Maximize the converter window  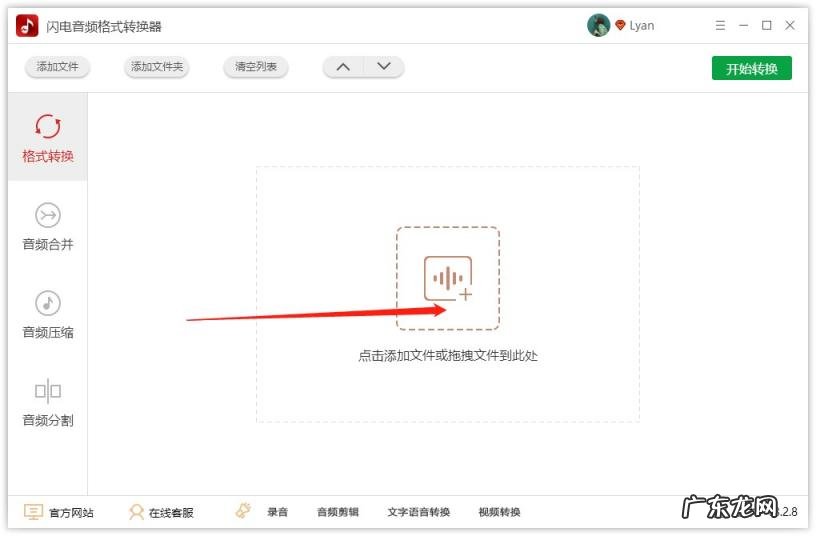(767, 25)
